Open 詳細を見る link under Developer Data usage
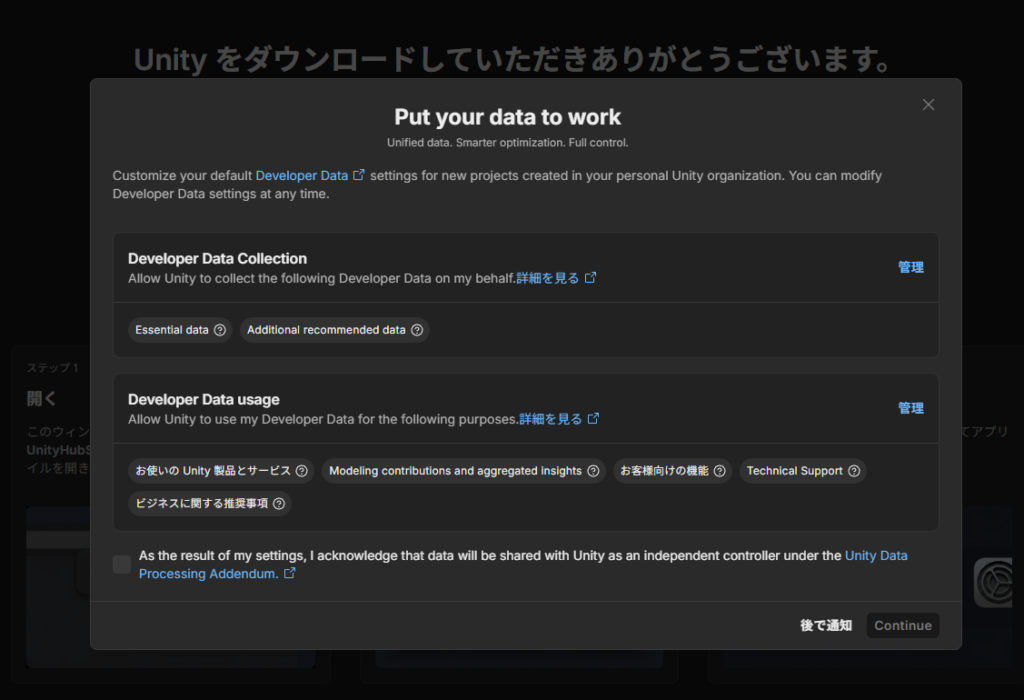The height and width of the screenshot is (700, 1024). (x=550, y=419)
